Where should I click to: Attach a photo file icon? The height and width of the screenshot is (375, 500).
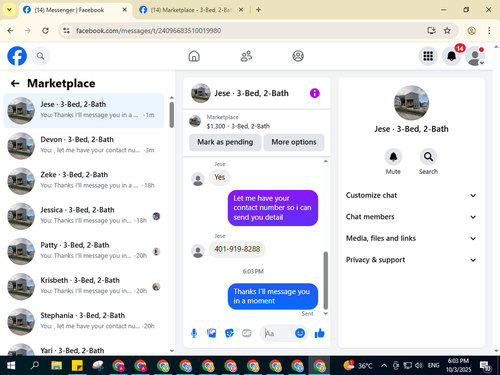(211, 333)
